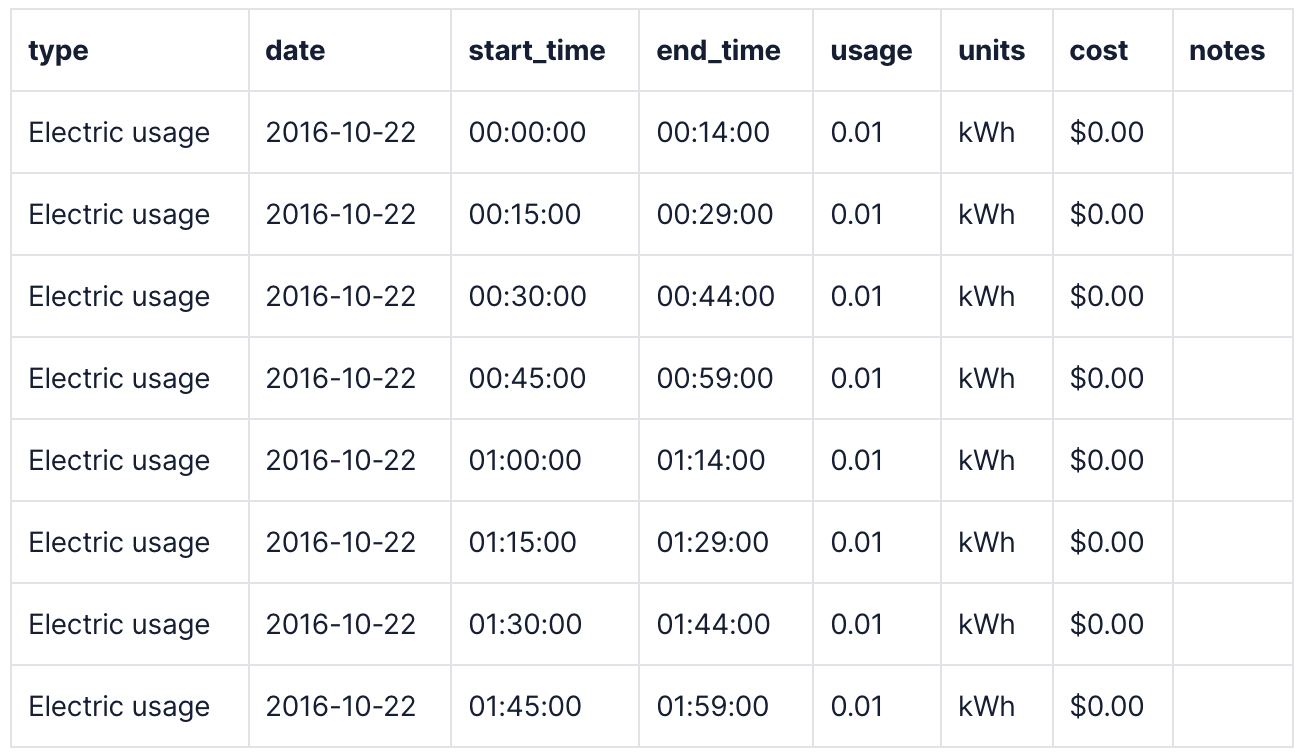The width and height of the screenshot is (1306, 756).
Task: Click the 01:59:00 end time cell
Action: 713,707
